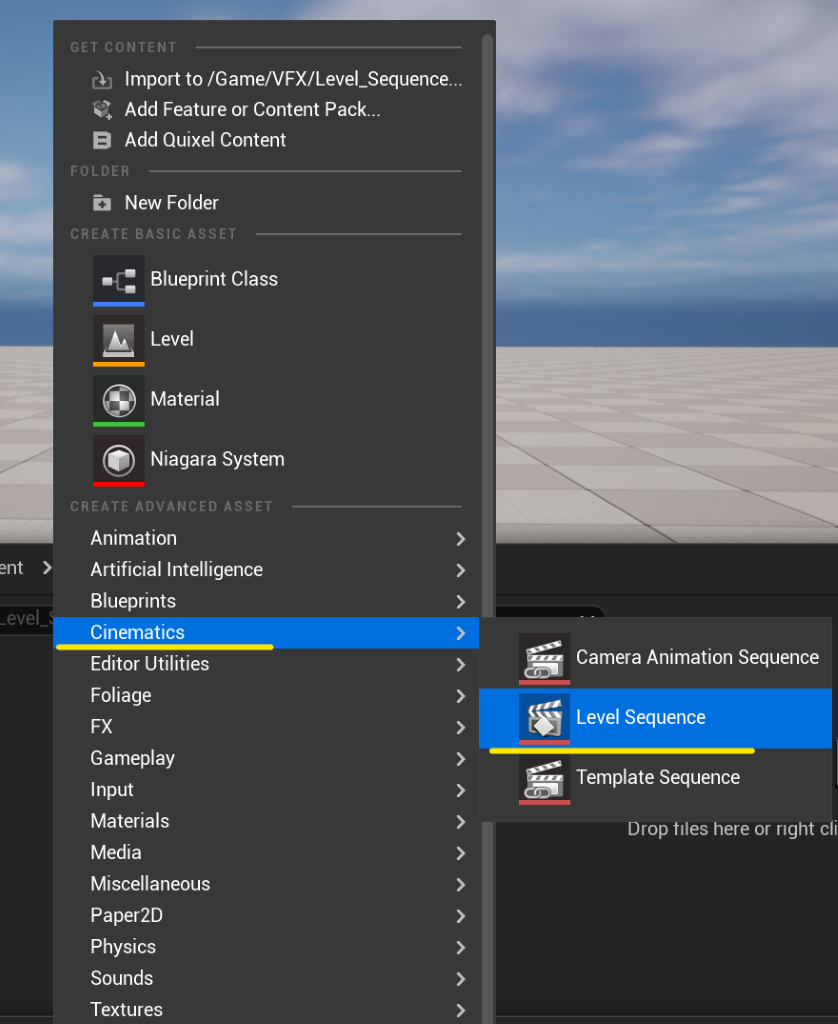This screenshot has height=1024, width=838.
Task: Open the Paper2D category
Action: tap(266, 915)
